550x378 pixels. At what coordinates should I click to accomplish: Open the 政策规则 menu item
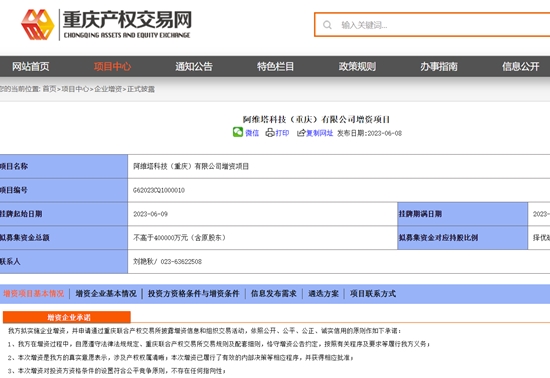coord(357,66)
